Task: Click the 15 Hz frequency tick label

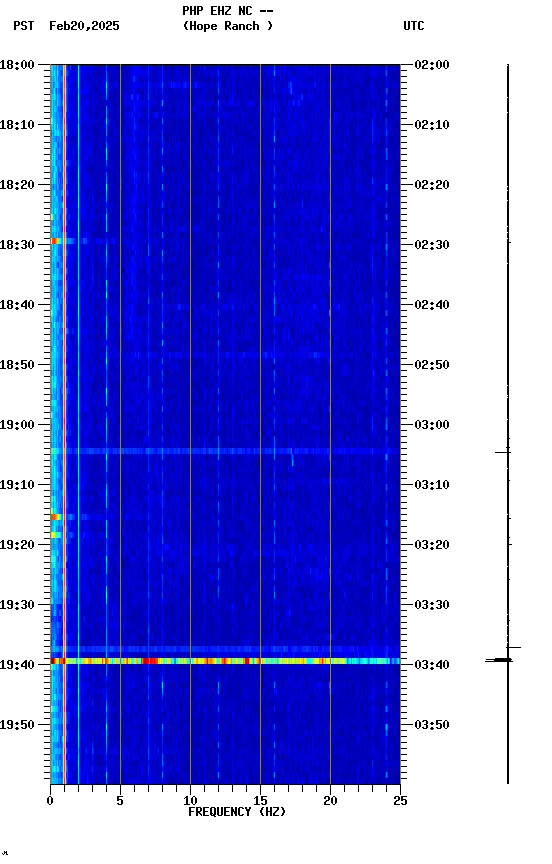Action: coord(260,801)
